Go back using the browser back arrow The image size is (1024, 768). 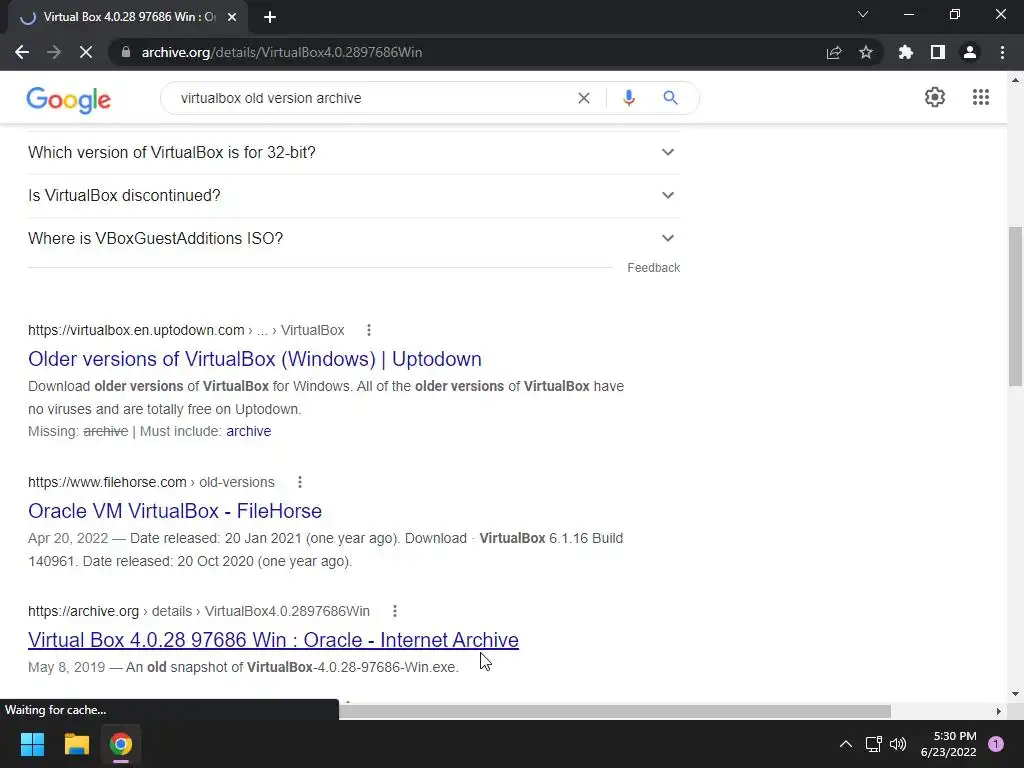tap(22, 52)
